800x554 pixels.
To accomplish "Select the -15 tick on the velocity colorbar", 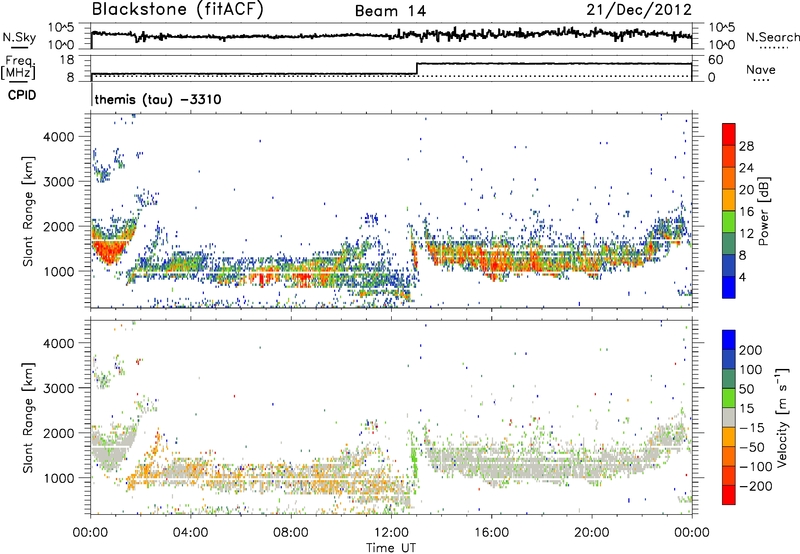I will [752, 427].
